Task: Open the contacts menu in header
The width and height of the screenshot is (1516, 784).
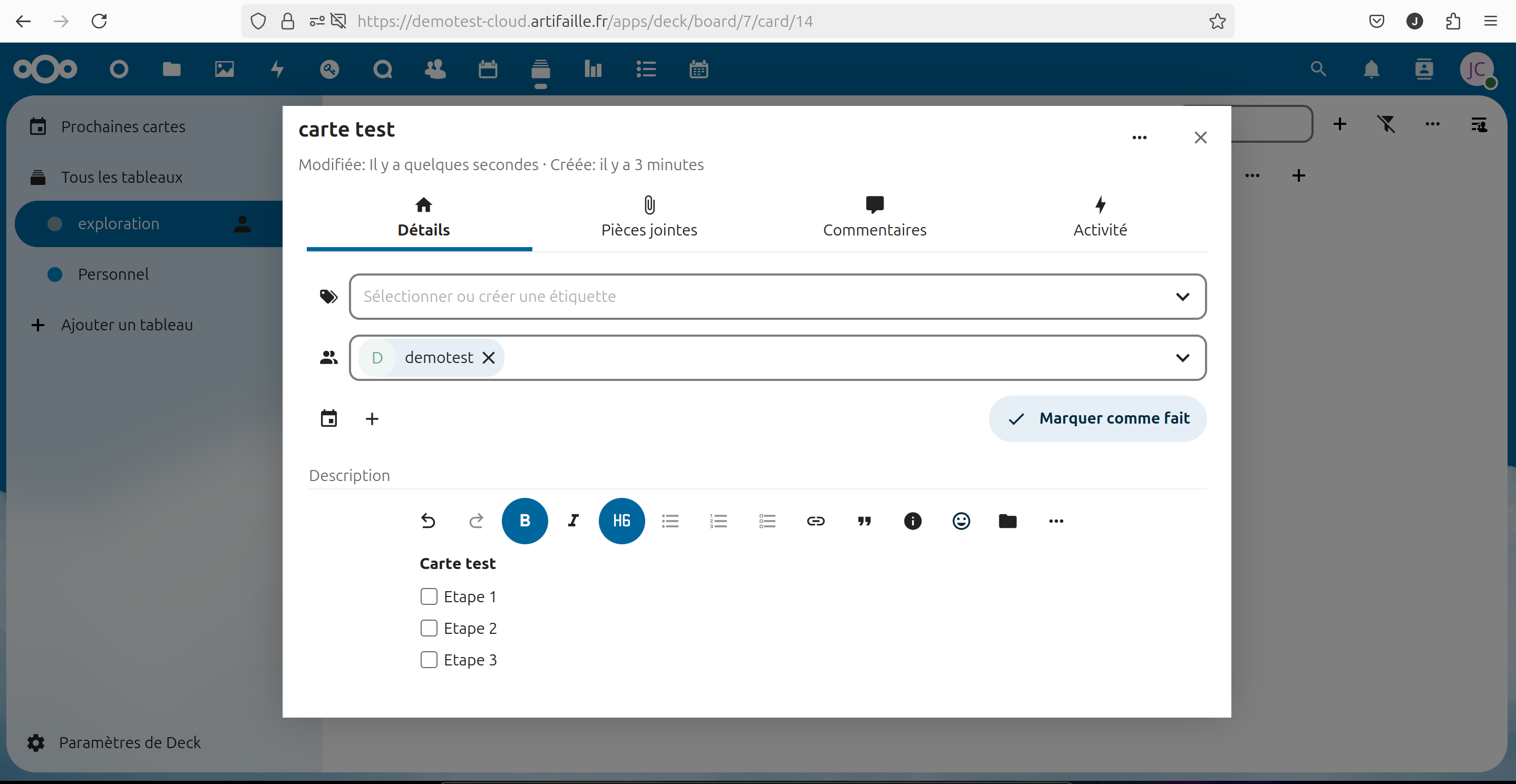Action: (1424, 70)
